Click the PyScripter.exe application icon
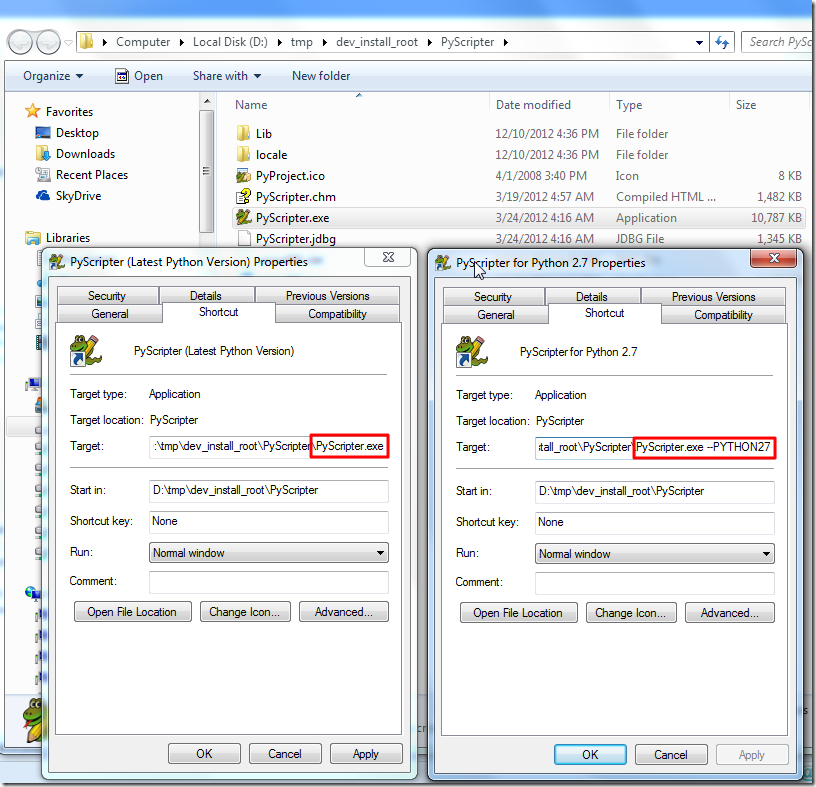This screenshot has height=787, width=816. pyautogui.click(x=243, y=218)
